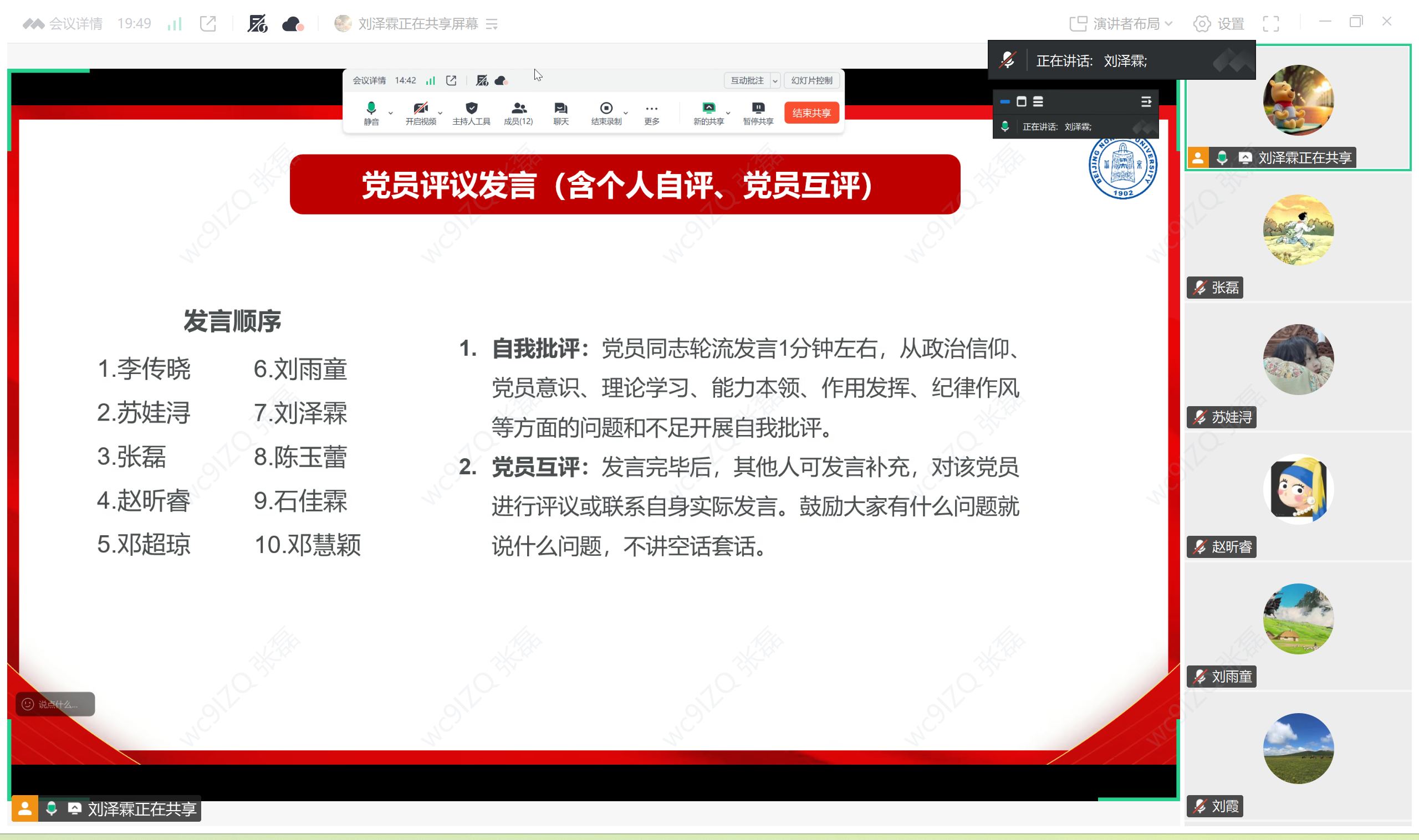Open the 聊天 chat panel

point(560,112)
